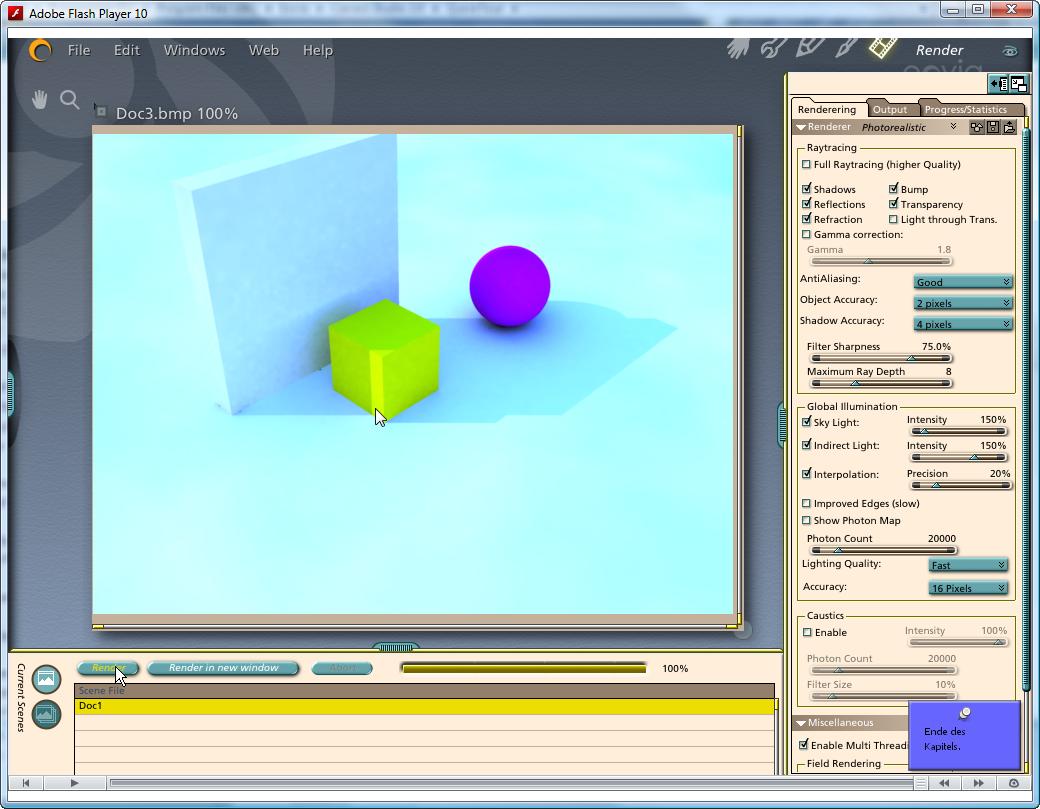
Task: Select the hand pan tool near the document
Action: coord(40,100)
